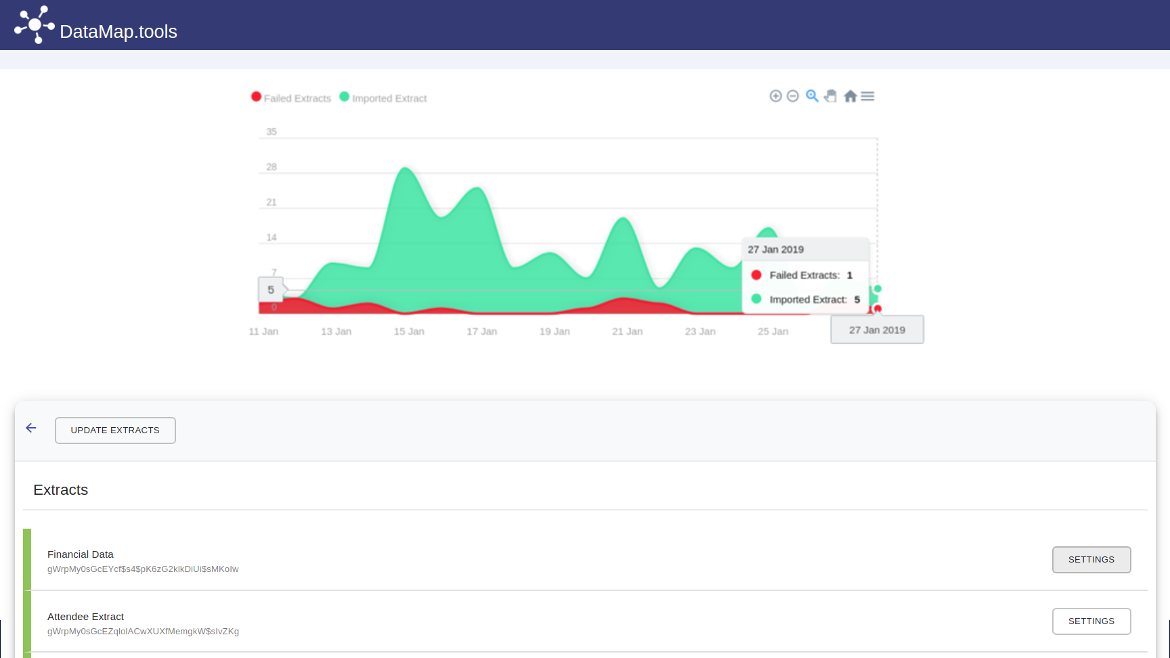Select the Extracts section header
The image size is (1170, 658).
tap(60, 490)
